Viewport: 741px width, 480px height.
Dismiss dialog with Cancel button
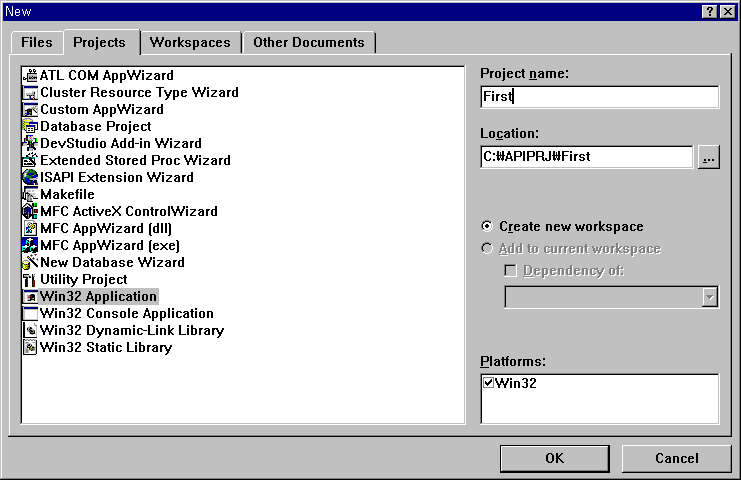point(677,458)
